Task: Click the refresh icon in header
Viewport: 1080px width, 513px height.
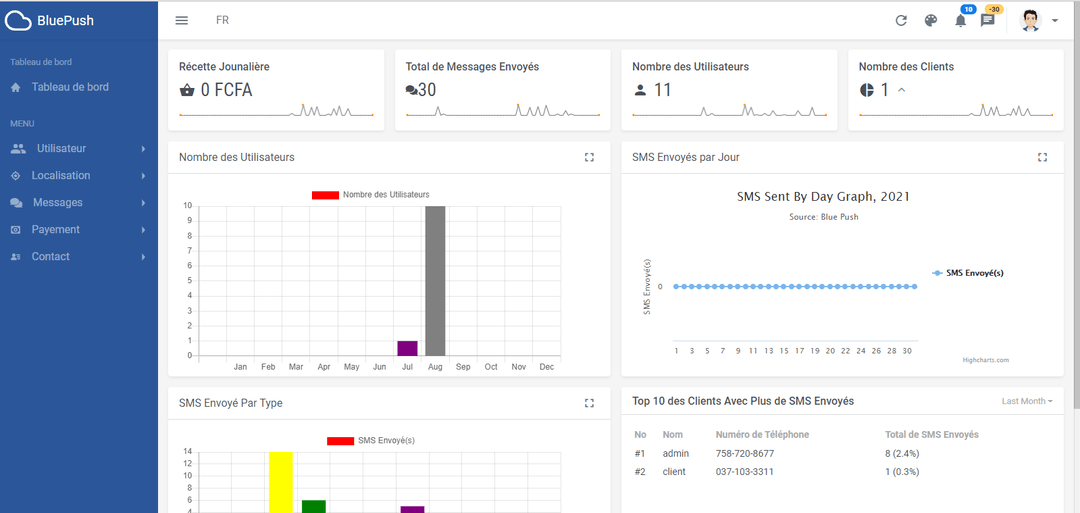Action: pyautogui.click(x=901, y=20)
